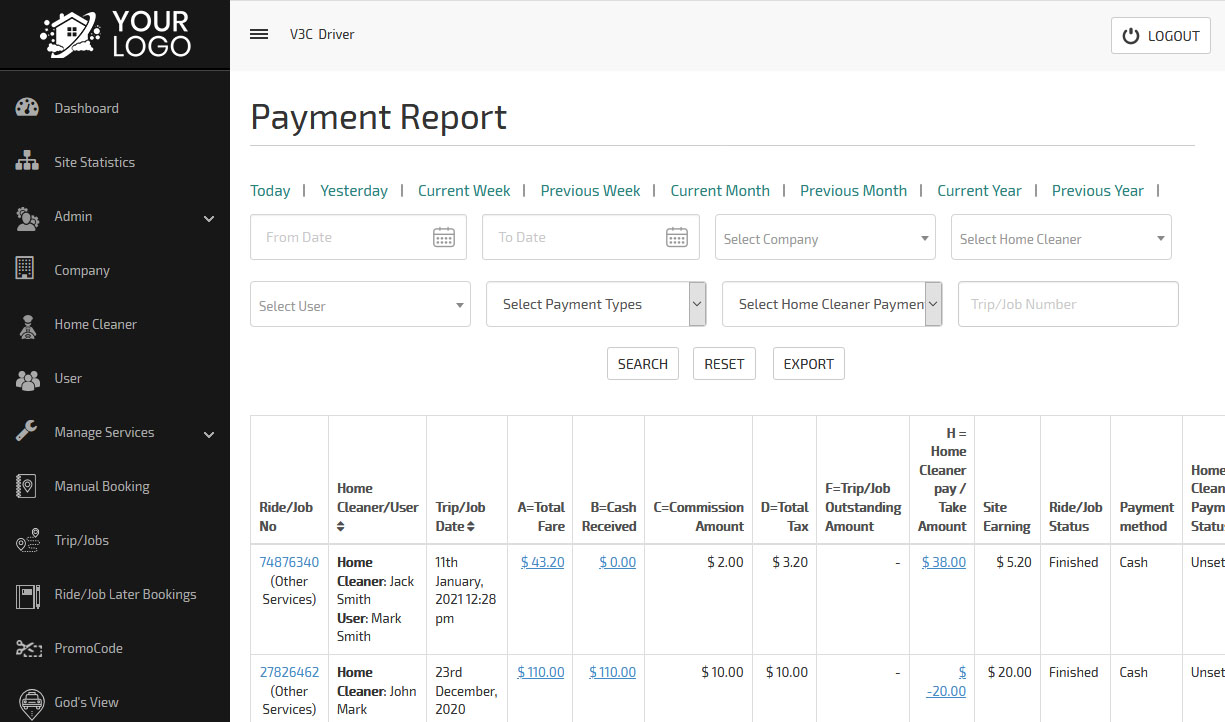Focus the To Date field
The height and width of the screenshot is (722, 1225).
591,237
